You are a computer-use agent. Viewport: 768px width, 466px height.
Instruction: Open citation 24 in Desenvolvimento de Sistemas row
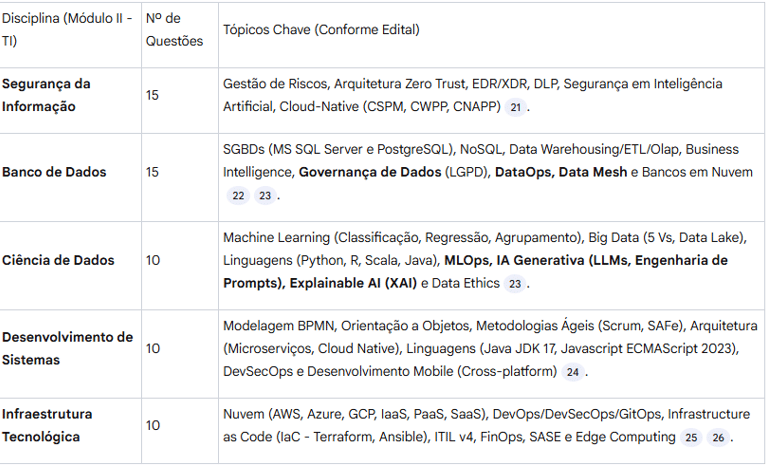[573, 372]
